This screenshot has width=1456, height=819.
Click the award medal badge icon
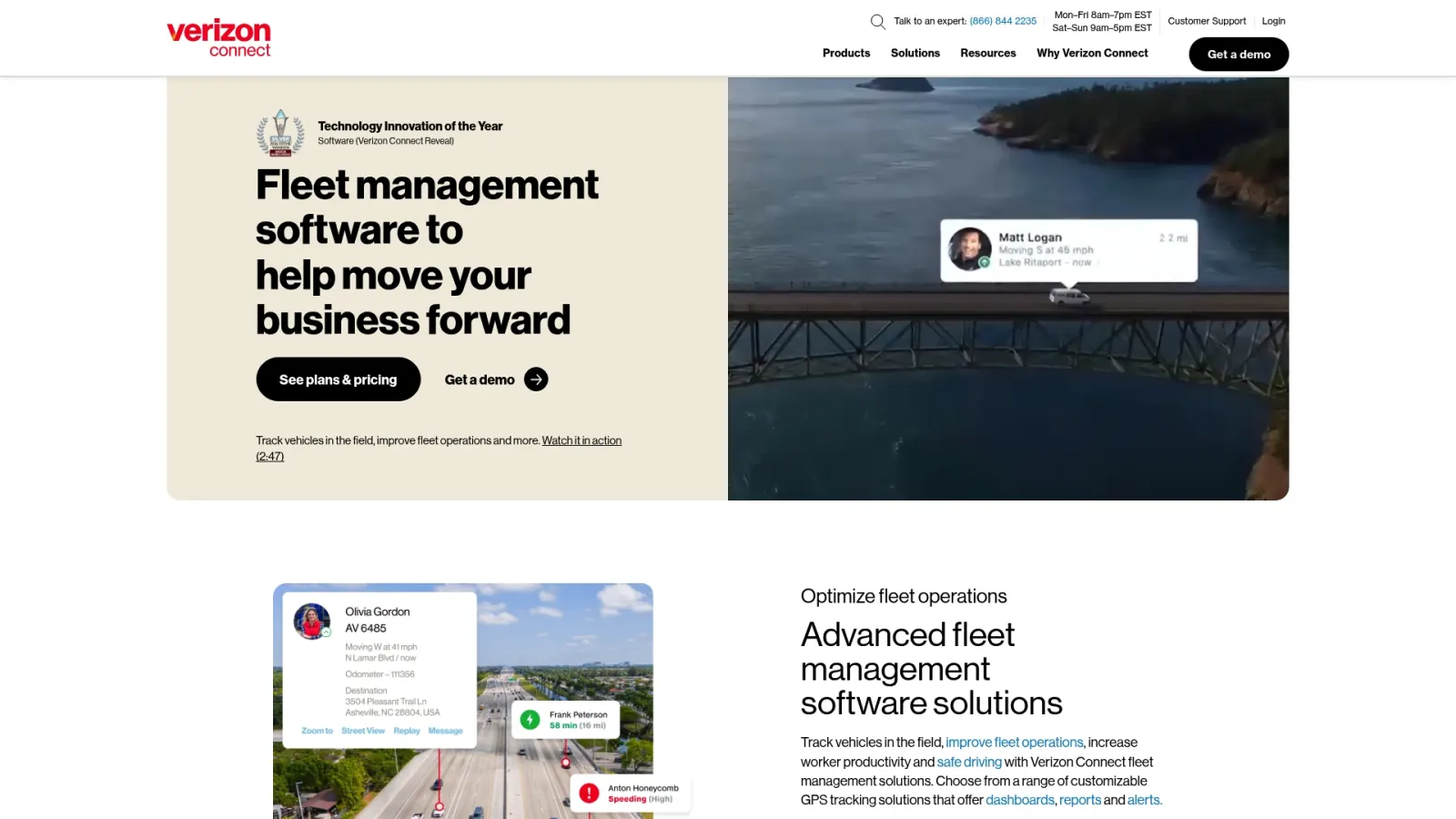(x=280, y=133)
